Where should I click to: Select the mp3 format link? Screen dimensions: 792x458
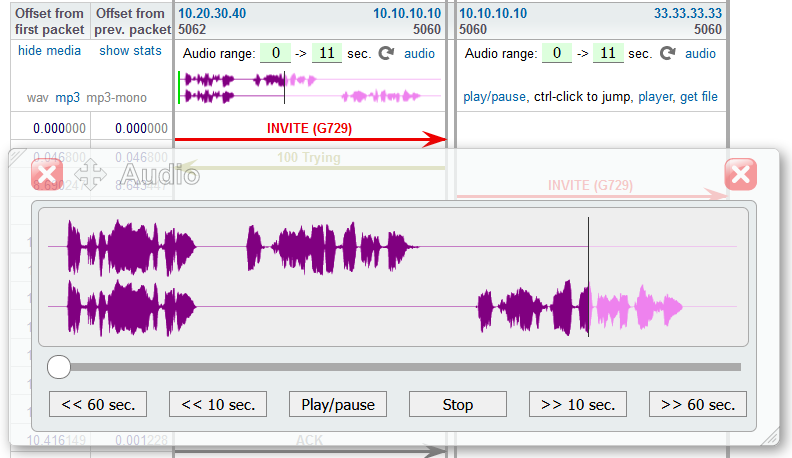67,97
